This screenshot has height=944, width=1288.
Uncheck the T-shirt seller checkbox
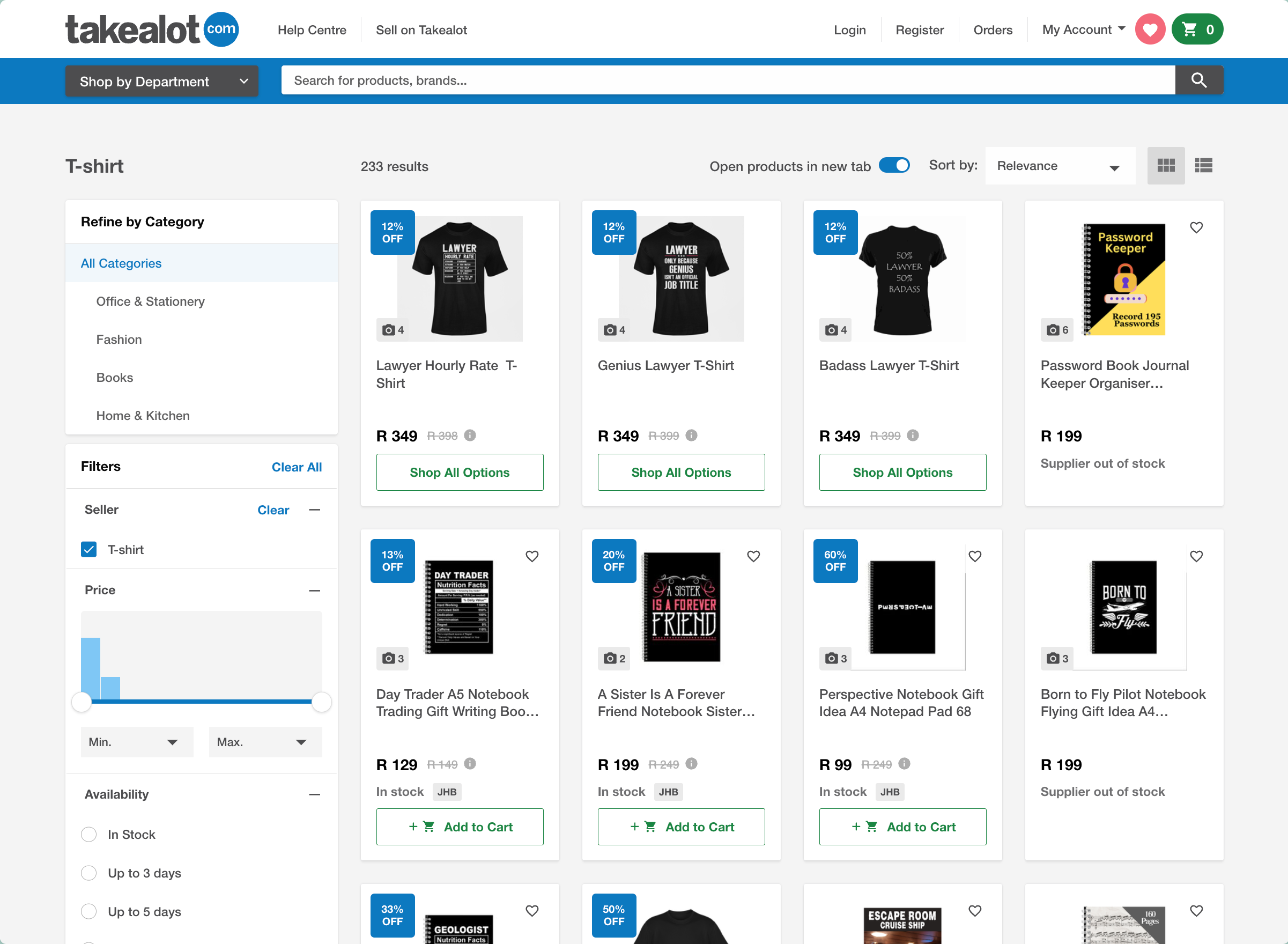tap(88, 550)
